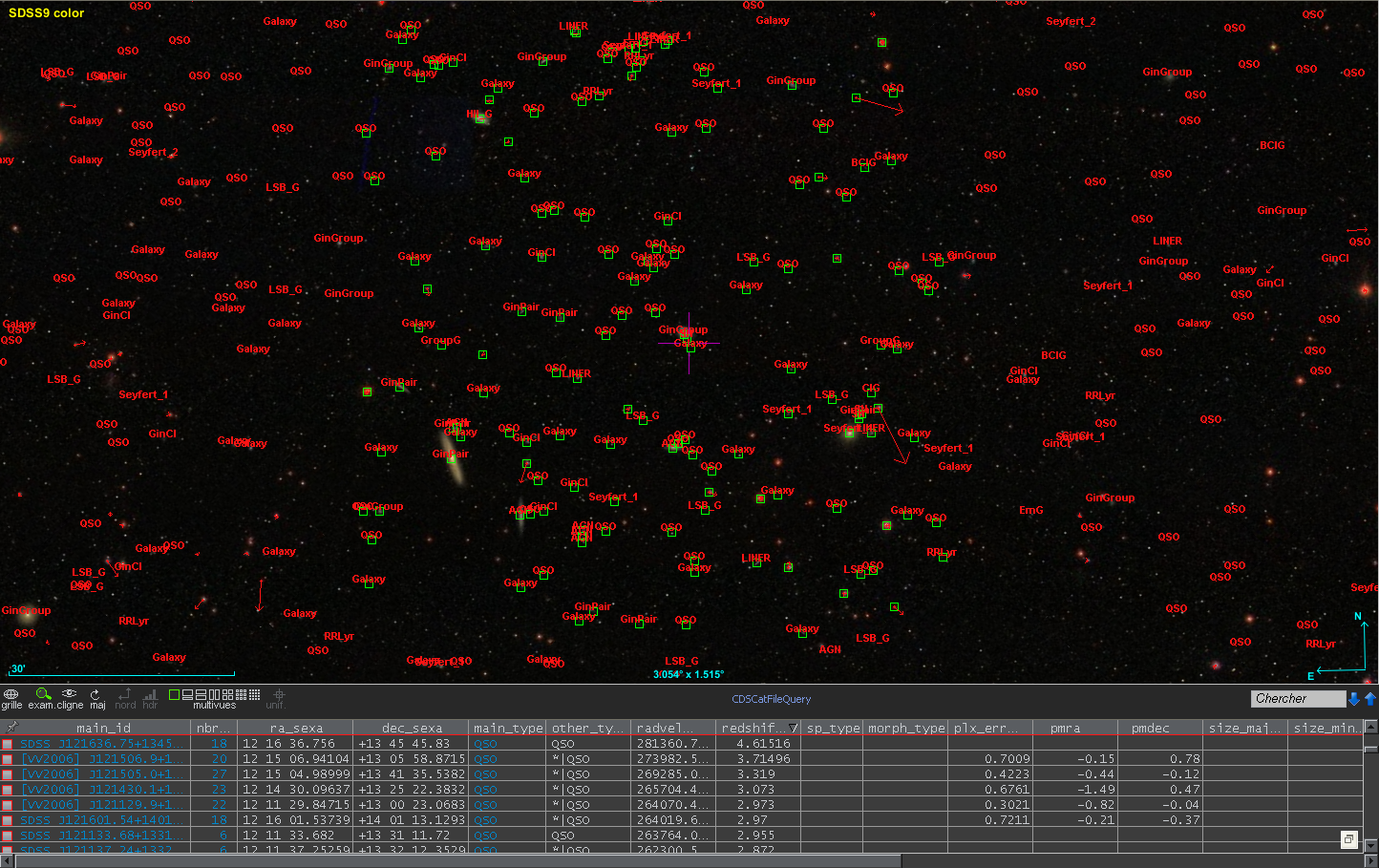1379x868 pixels.
Task: Click the EmG source label in the sky view
Action: coord(1031,510)
